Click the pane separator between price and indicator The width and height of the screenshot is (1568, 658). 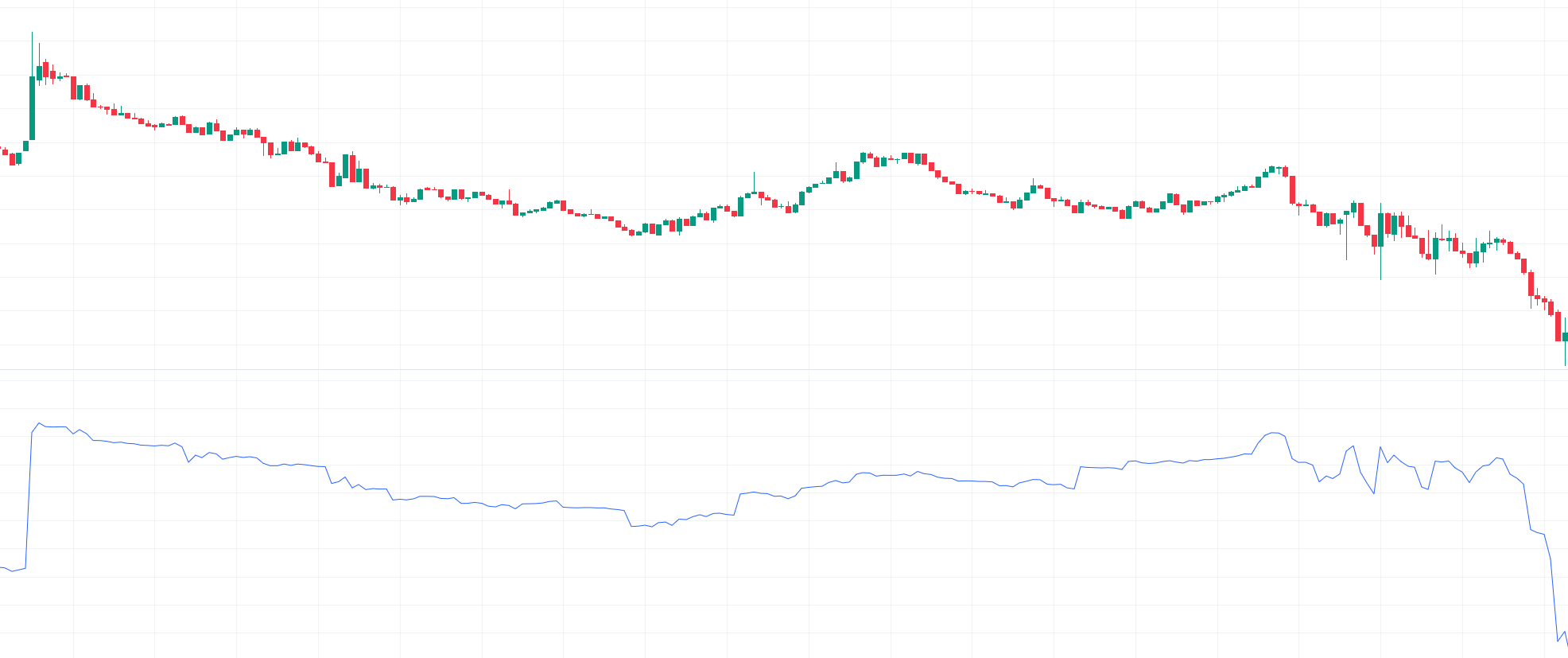tap(784, 369)
